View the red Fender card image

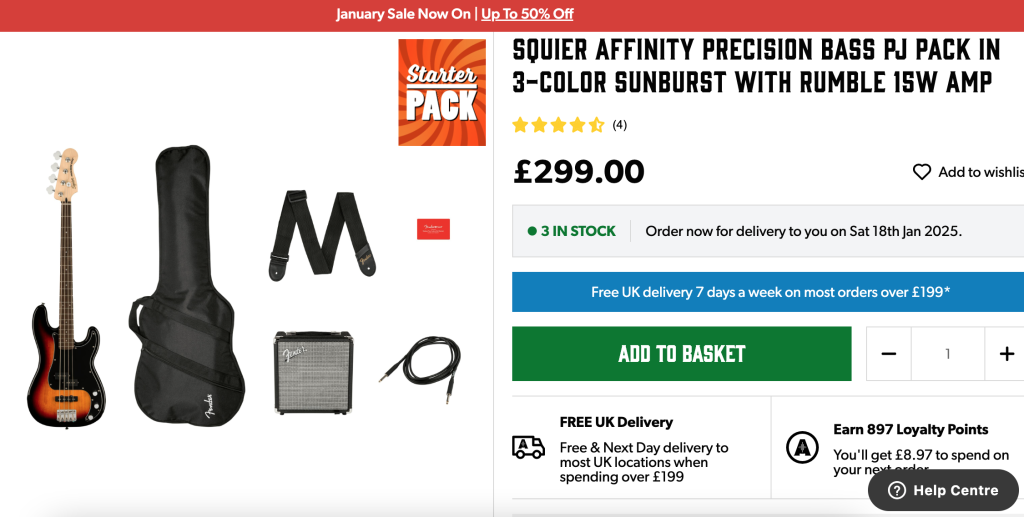tap(433, 229)
